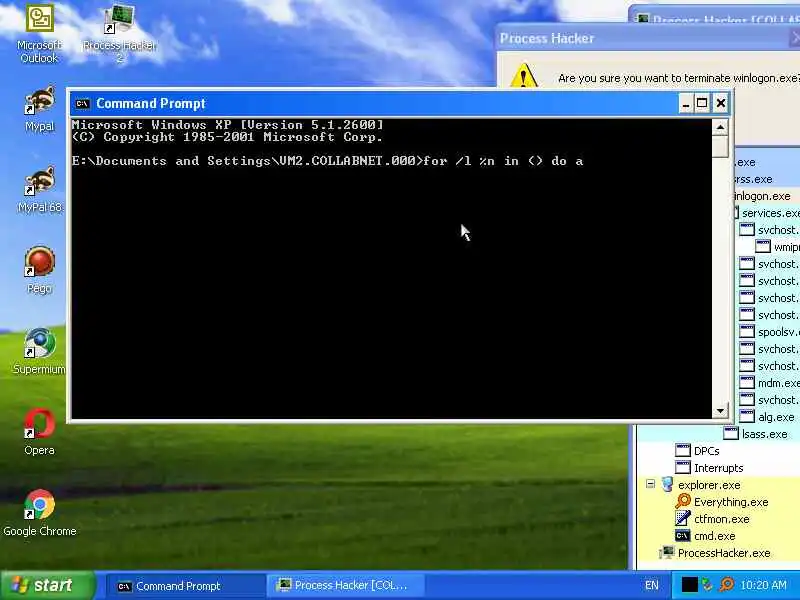Select the Pego desktop icon
The image size is (800, 600).
click(39, 270)
